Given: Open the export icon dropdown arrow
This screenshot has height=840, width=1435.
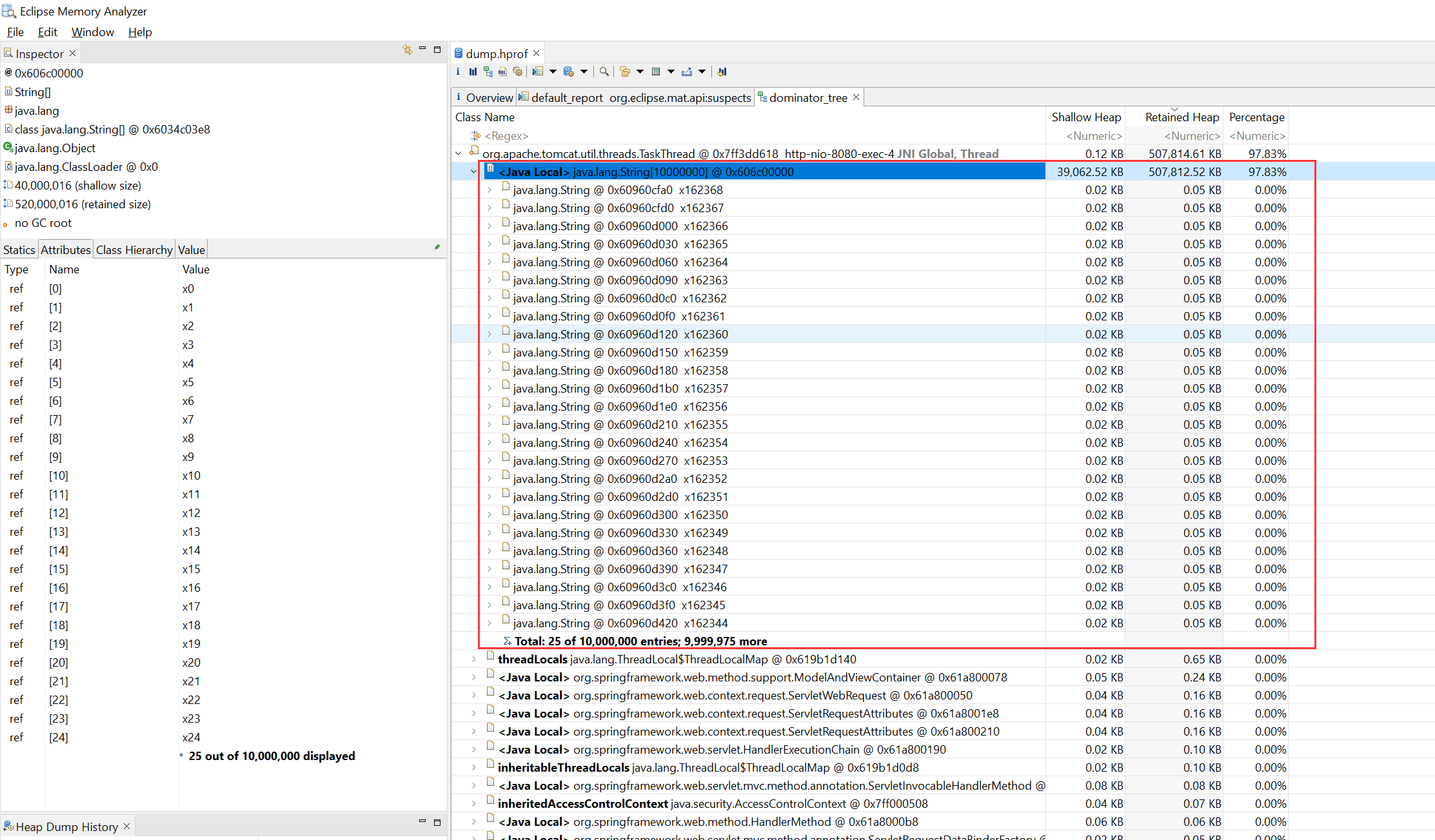Looking at the screenshot, I should [x=702, y=72].
